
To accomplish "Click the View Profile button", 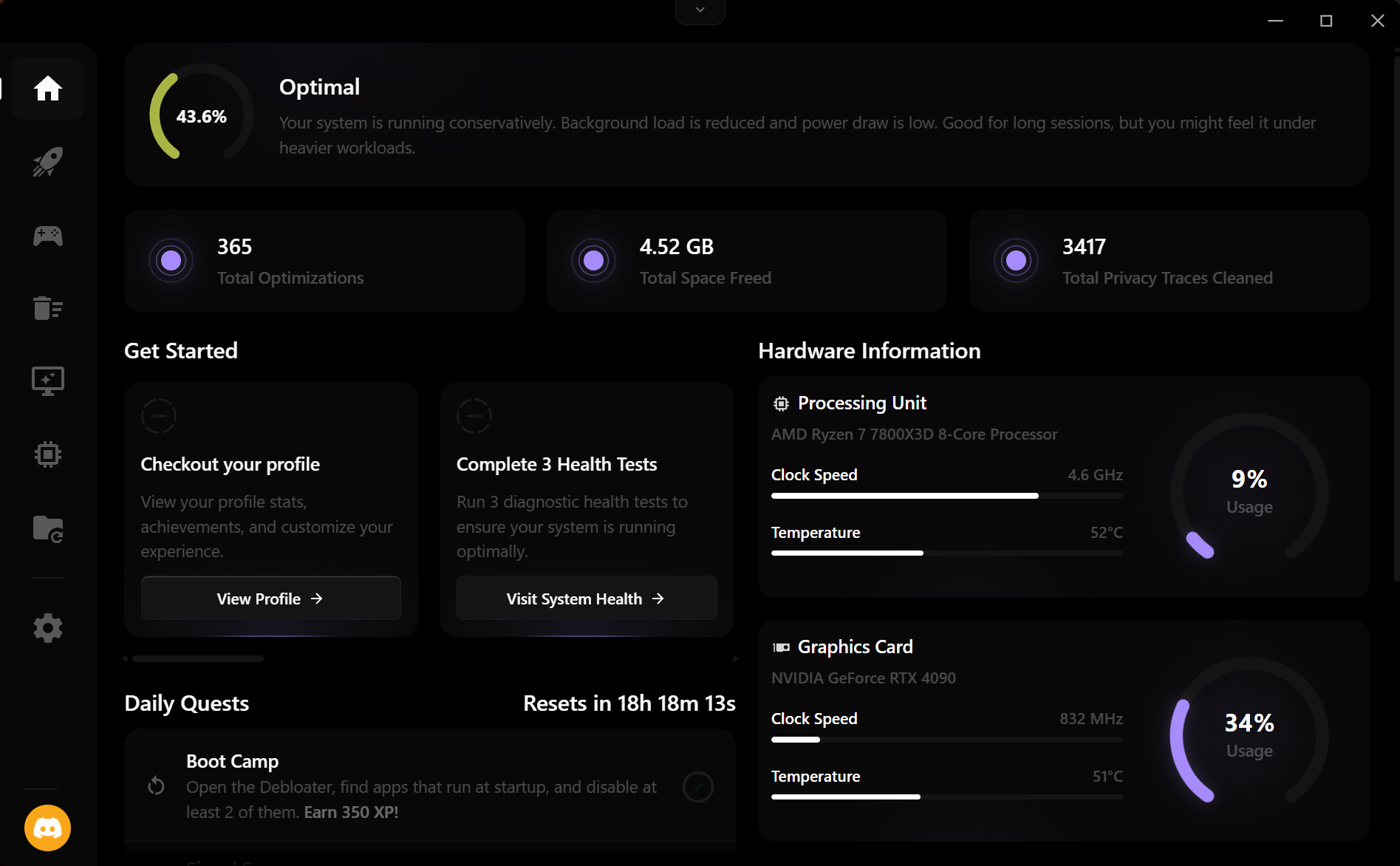I will pos(271,599).
